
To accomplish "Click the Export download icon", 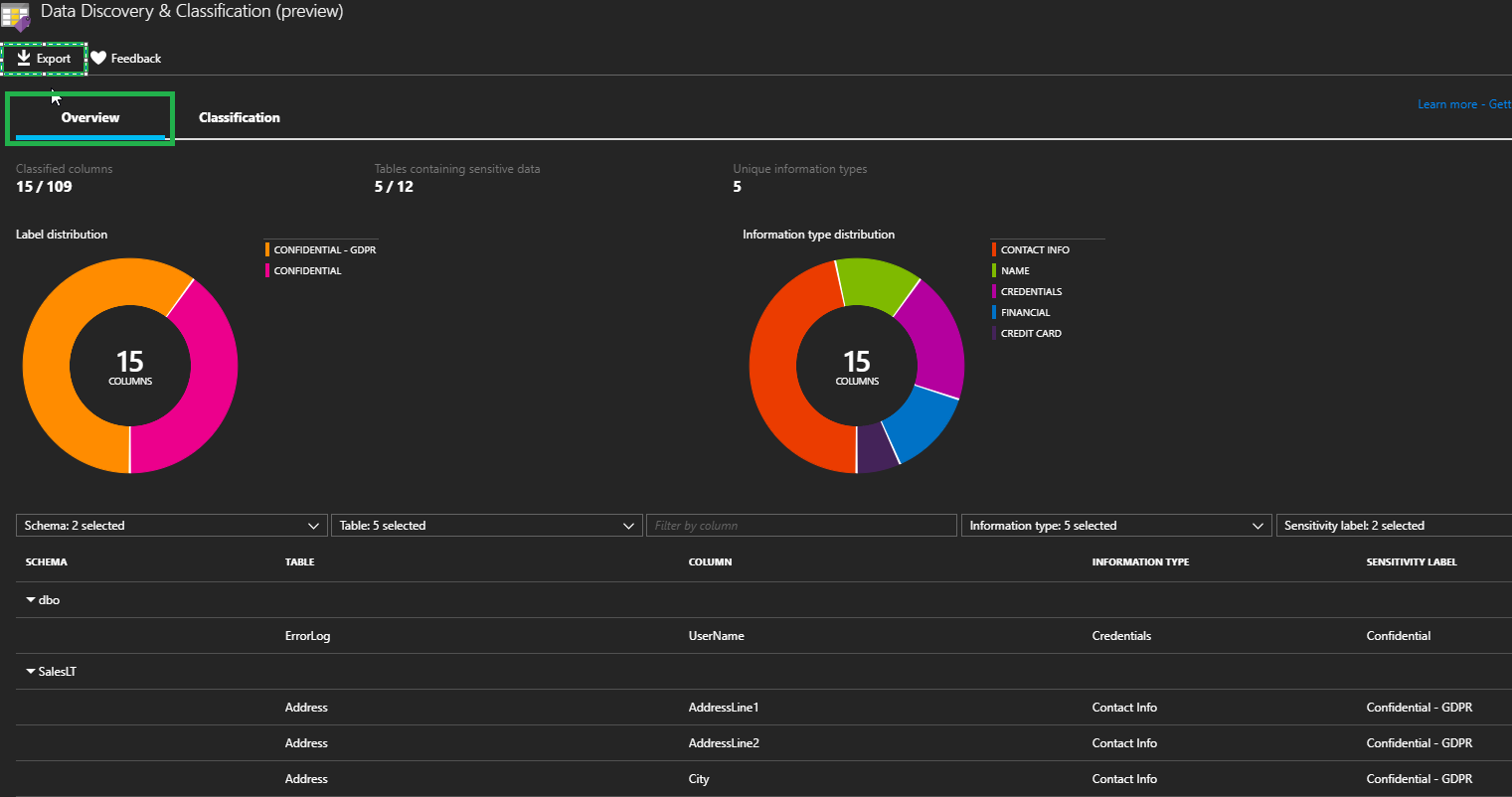I will coord(24,59).
